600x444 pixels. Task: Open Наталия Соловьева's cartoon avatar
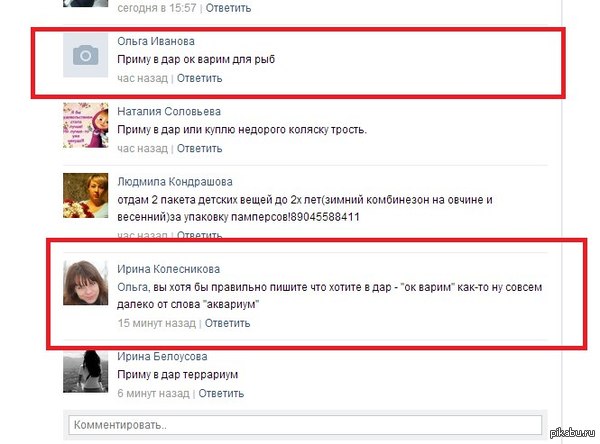point(85,125)
